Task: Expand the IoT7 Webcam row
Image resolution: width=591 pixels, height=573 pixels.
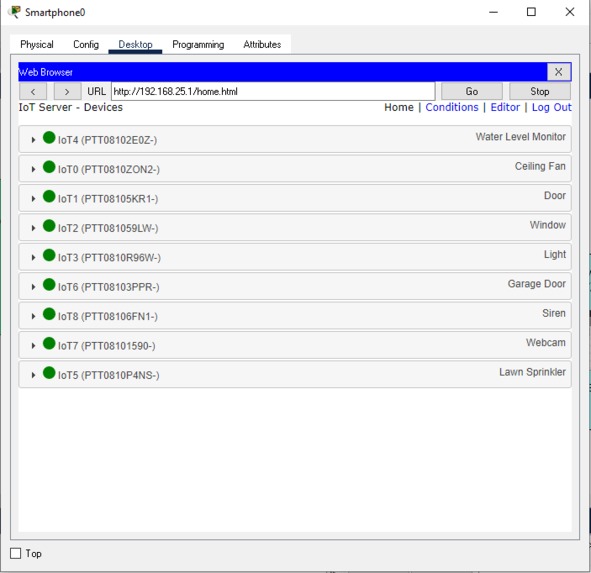Action: pos(33,346)
